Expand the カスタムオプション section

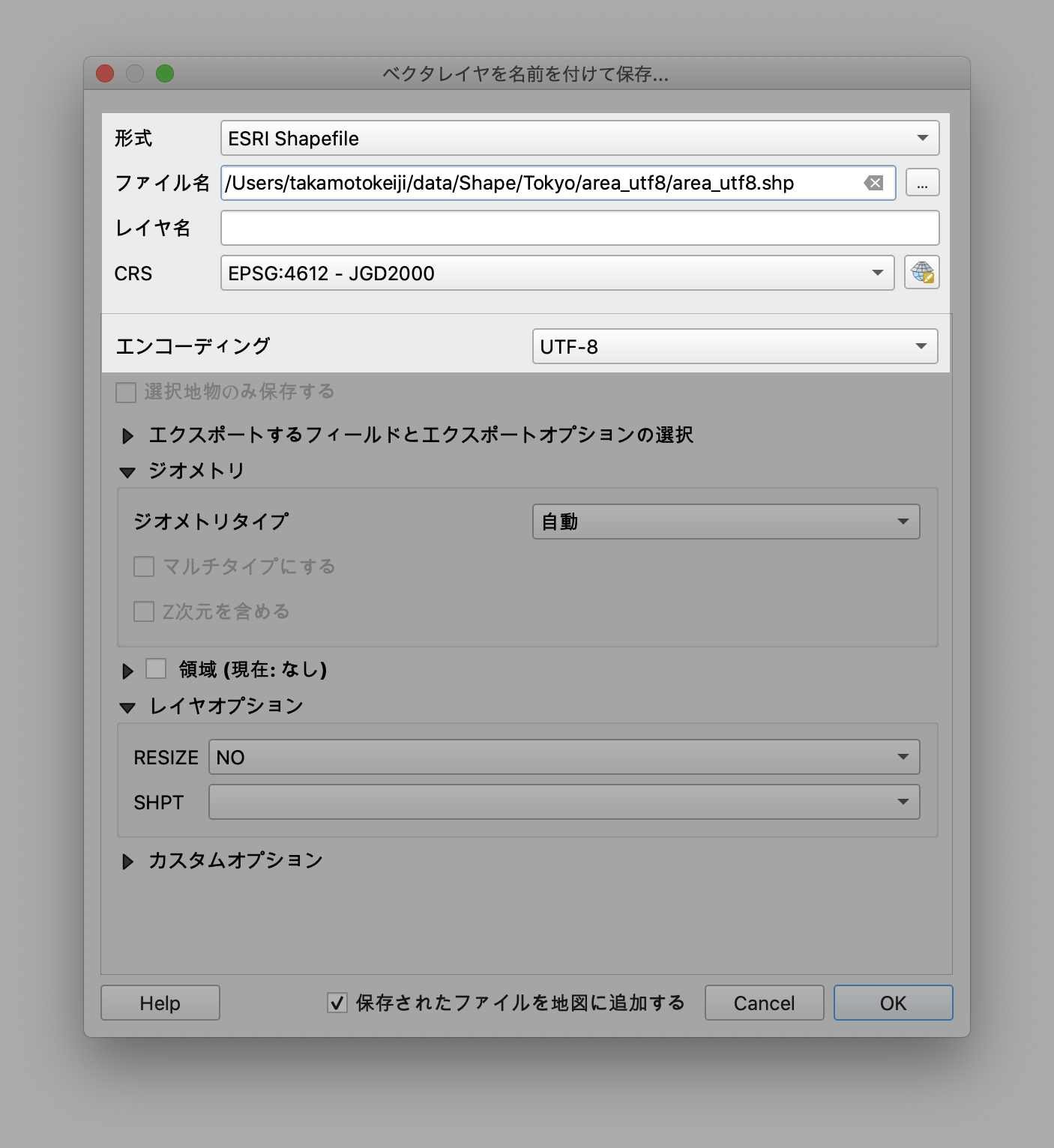point(127,862)
